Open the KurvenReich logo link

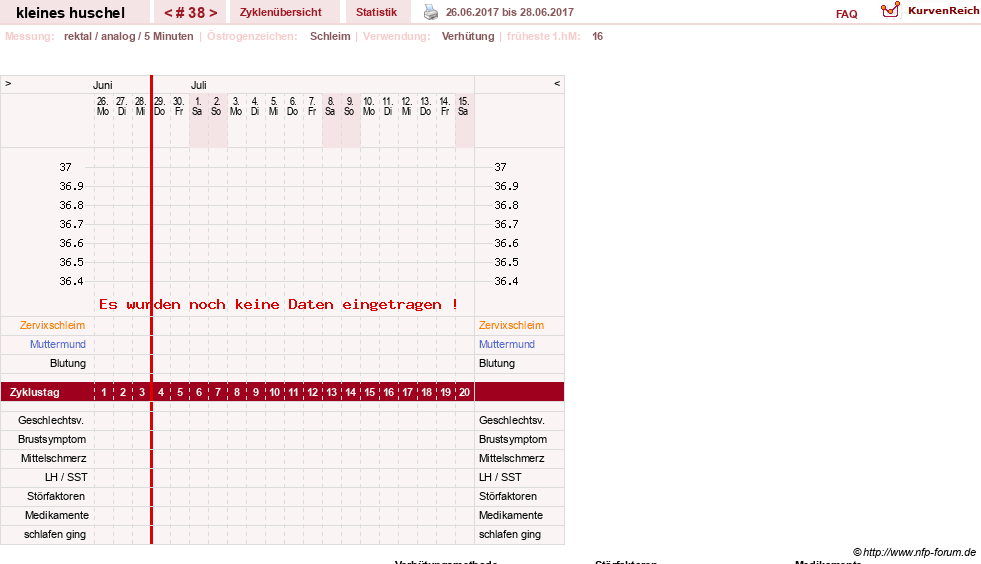[x=890, y=10]
